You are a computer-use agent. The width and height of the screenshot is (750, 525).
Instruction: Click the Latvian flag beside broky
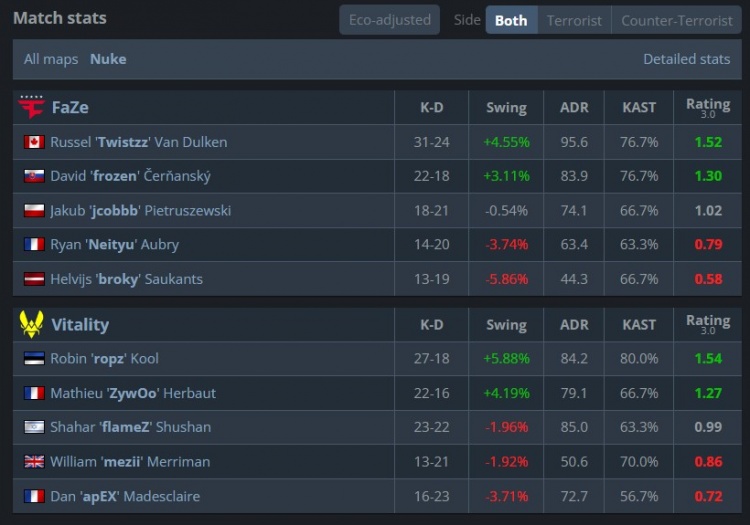34,279
